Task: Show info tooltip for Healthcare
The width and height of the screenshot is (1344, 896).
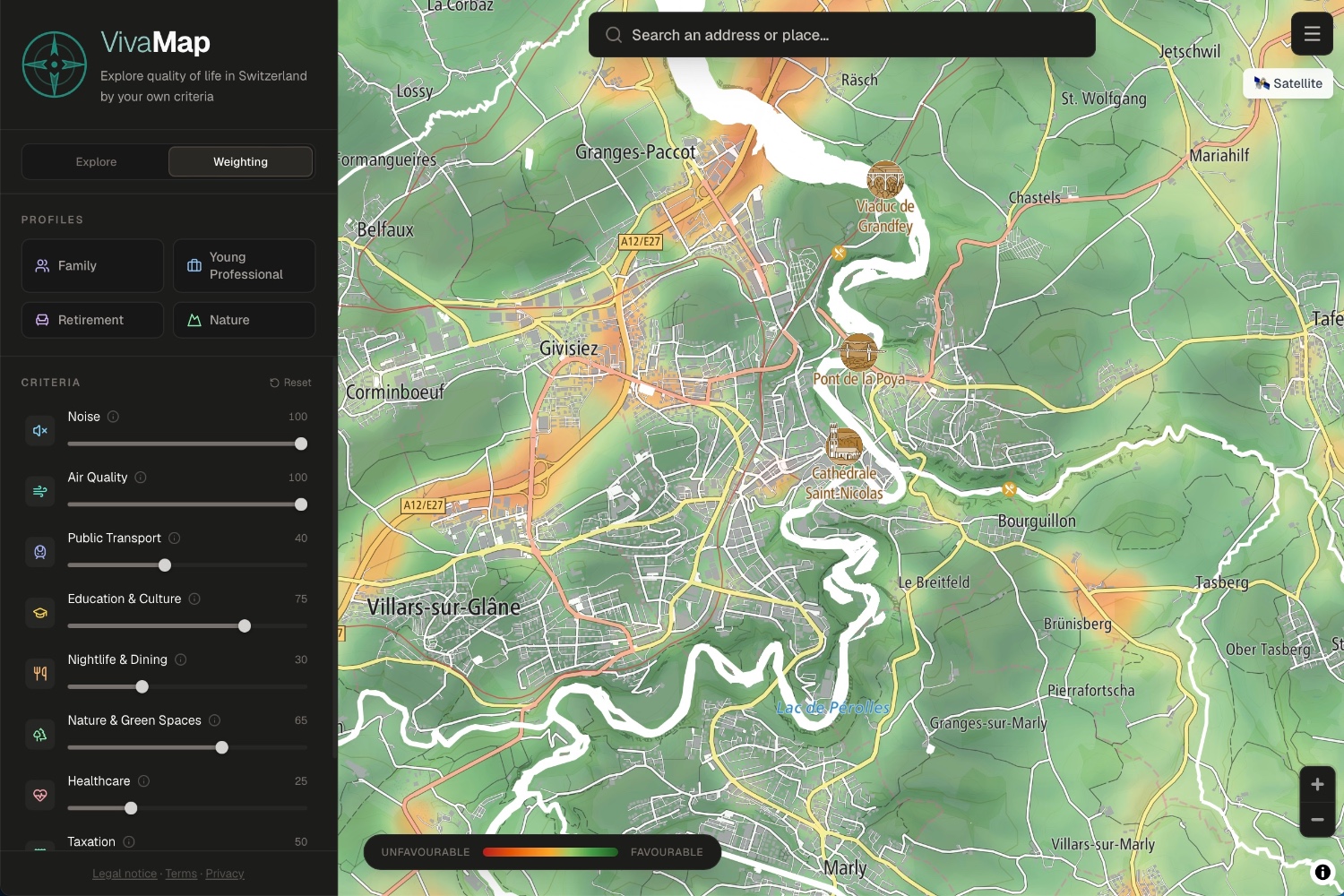Action: point(144,781)
